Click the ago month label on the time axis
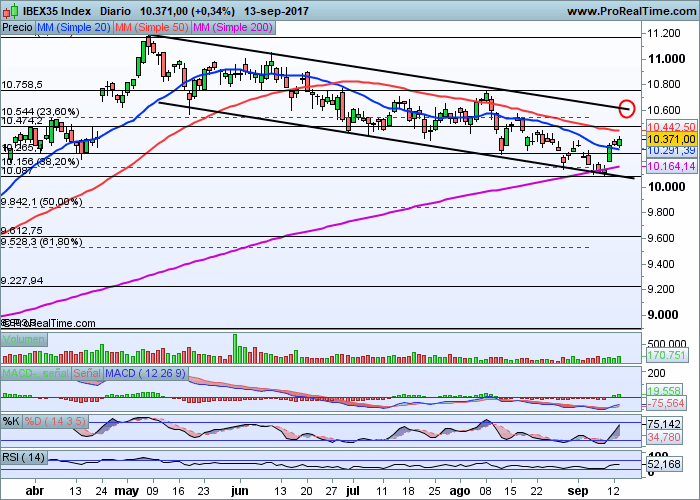This screenshot has width=700, height=500. 459,491
